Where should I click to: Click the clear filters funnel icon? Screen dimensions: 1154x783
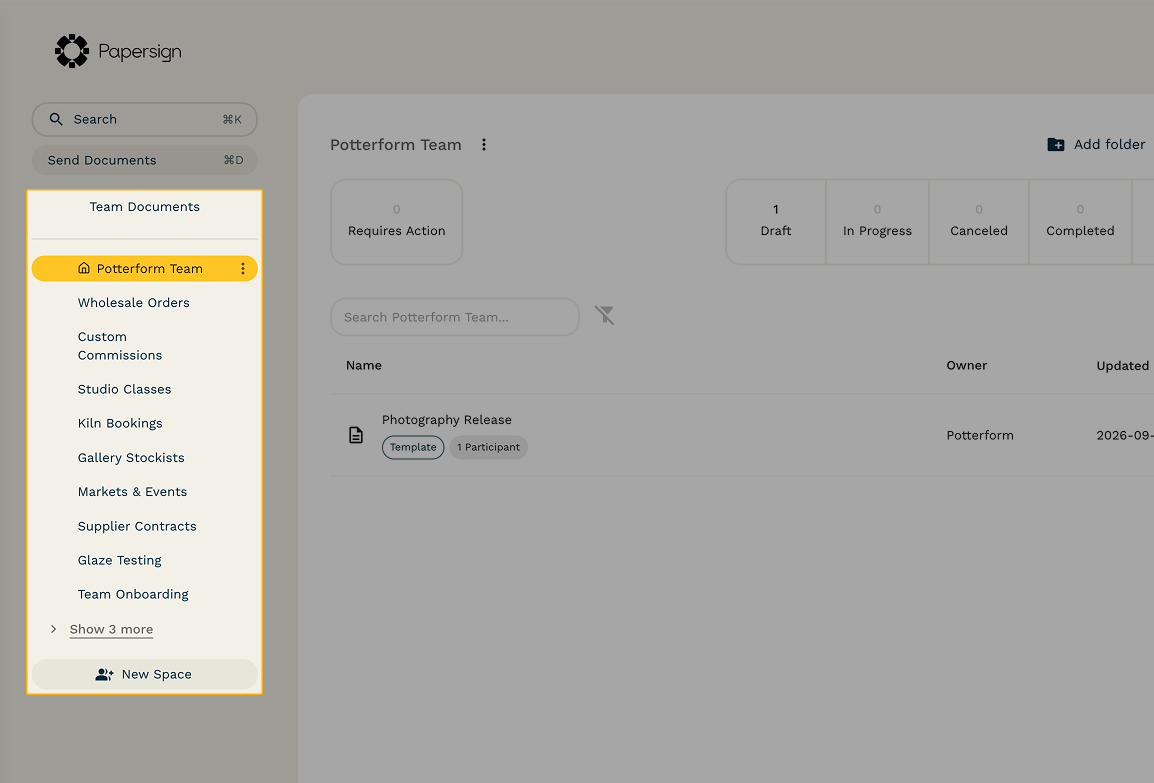604,316
